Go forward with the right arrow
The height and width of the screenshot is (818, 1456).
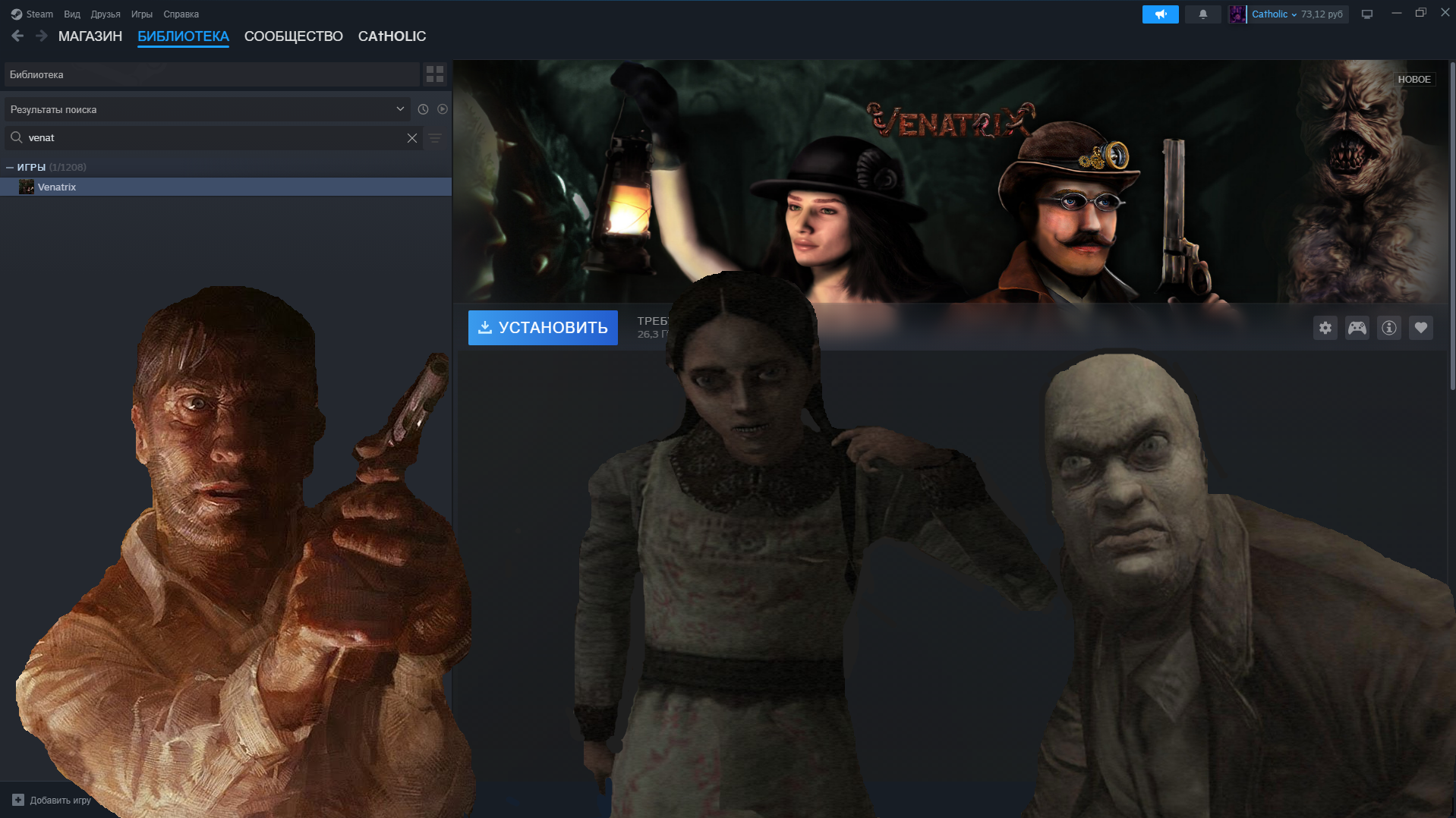coord(42,36)
